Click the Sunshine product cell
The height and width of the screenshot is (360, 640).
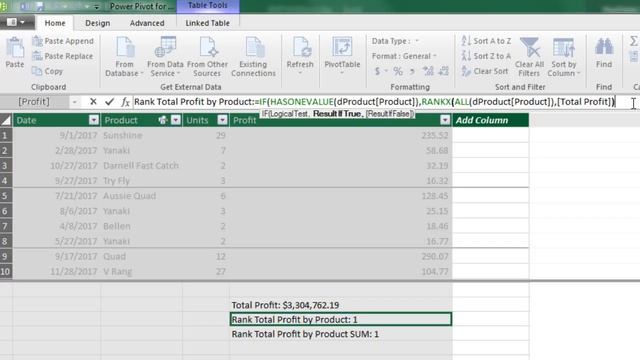point(141,135)
